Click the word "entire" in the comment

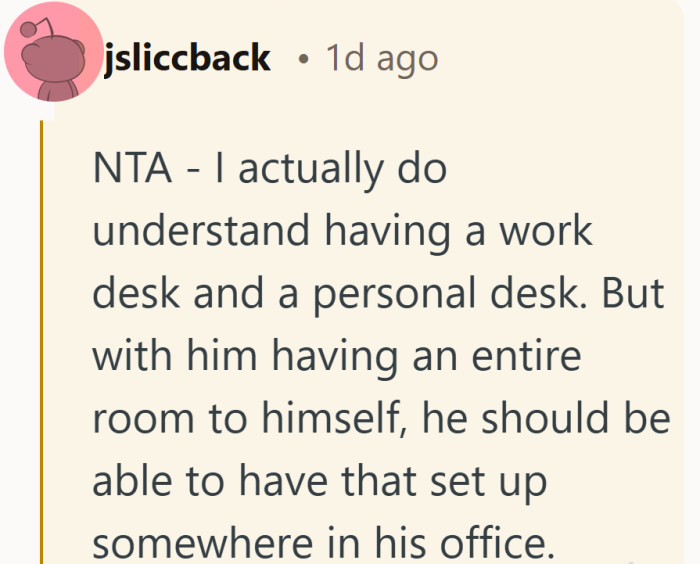point(531,356)
